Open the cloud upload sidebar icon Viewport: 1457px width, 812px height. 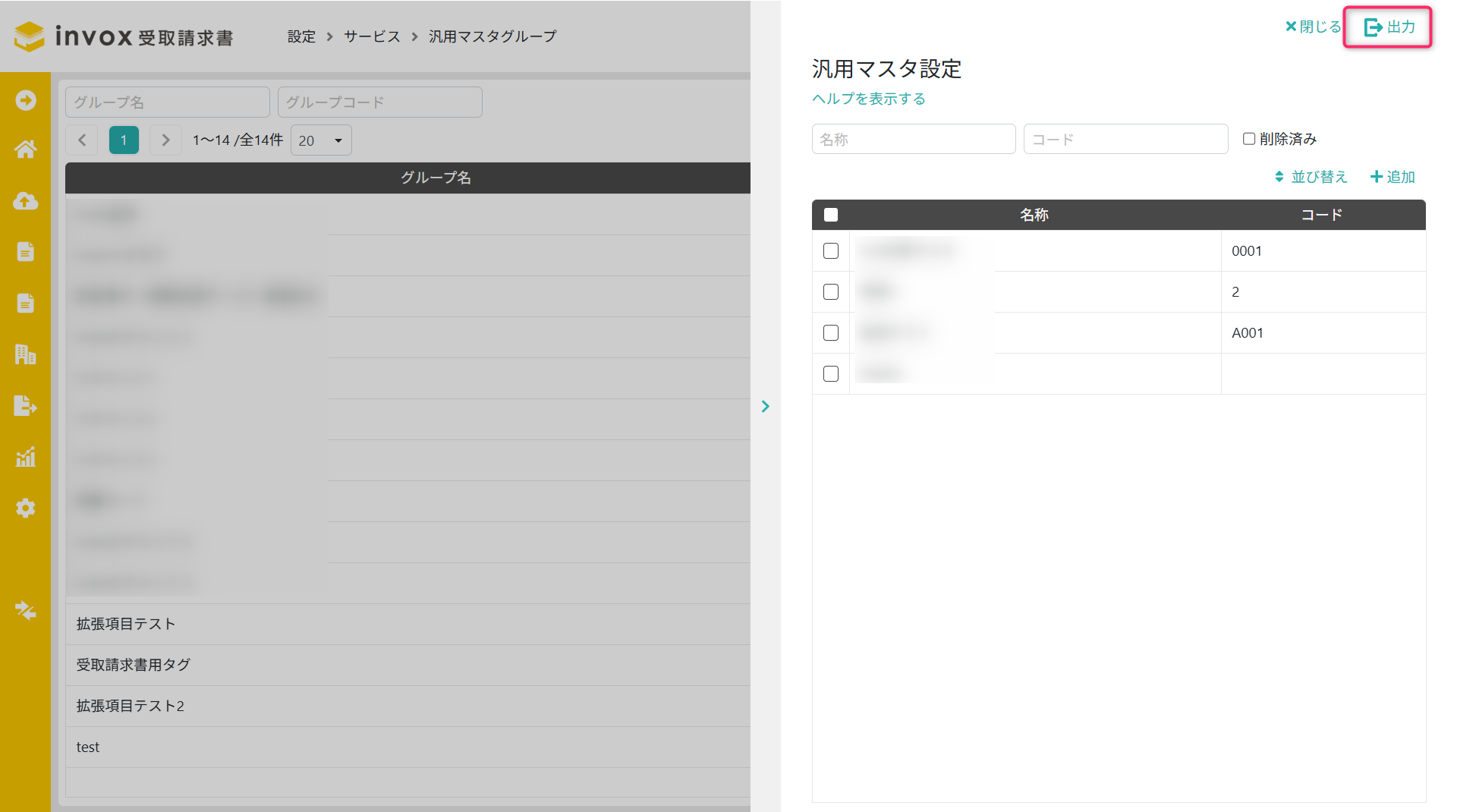click(x=25, y=200)
